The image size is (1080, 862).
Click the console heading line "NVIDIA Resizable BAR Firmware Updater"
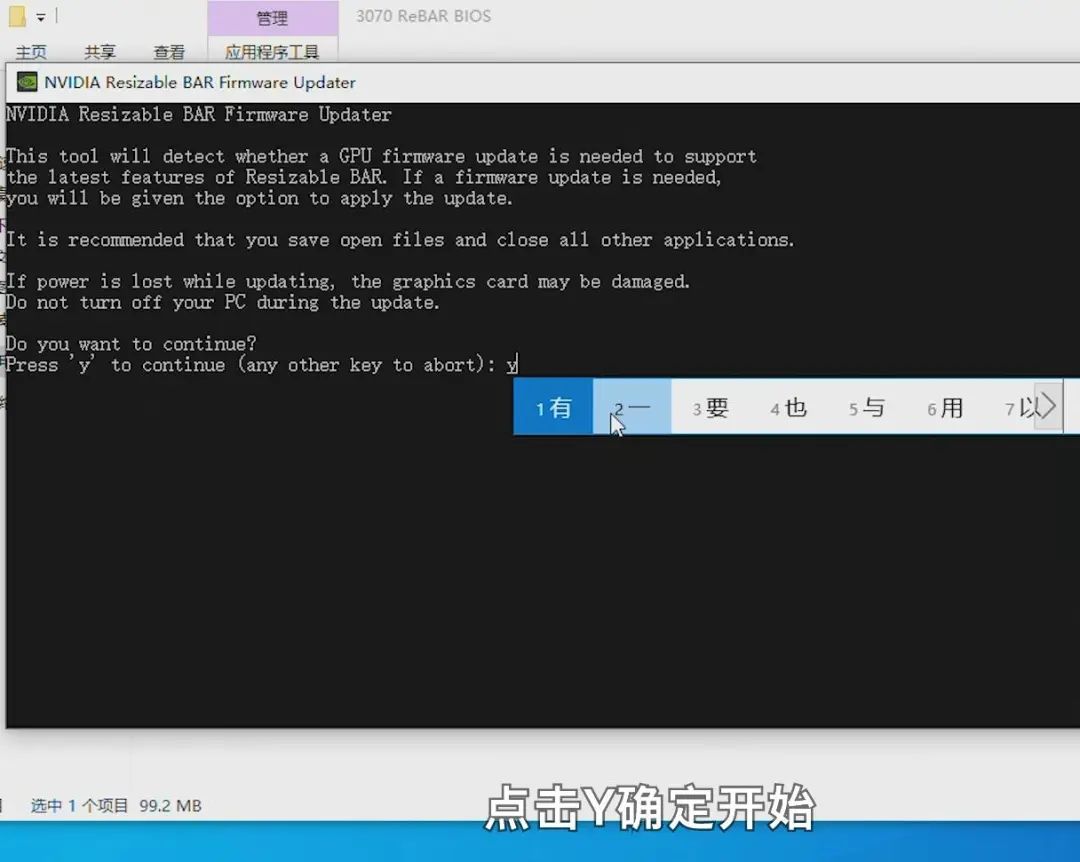pyautogui.click(x=199, y=114)
